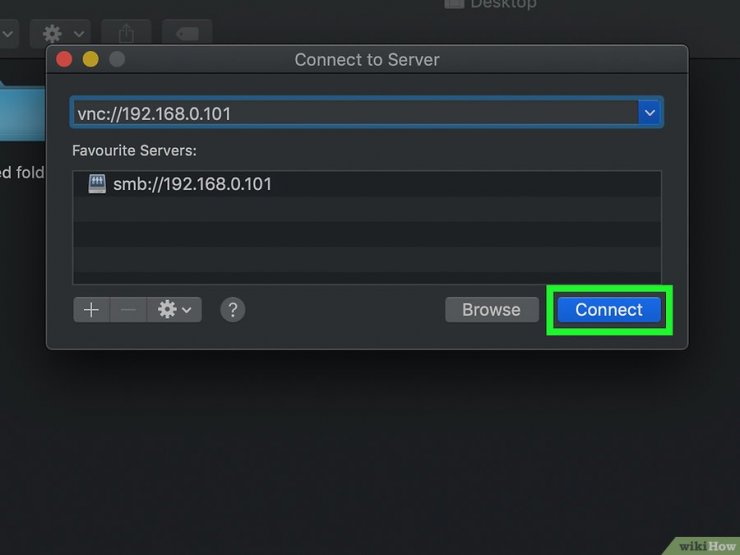This screenshot has height=555, width=740.
Task: Select smb://192.168.0.101 in Favourite Servers
Action: 192,184
